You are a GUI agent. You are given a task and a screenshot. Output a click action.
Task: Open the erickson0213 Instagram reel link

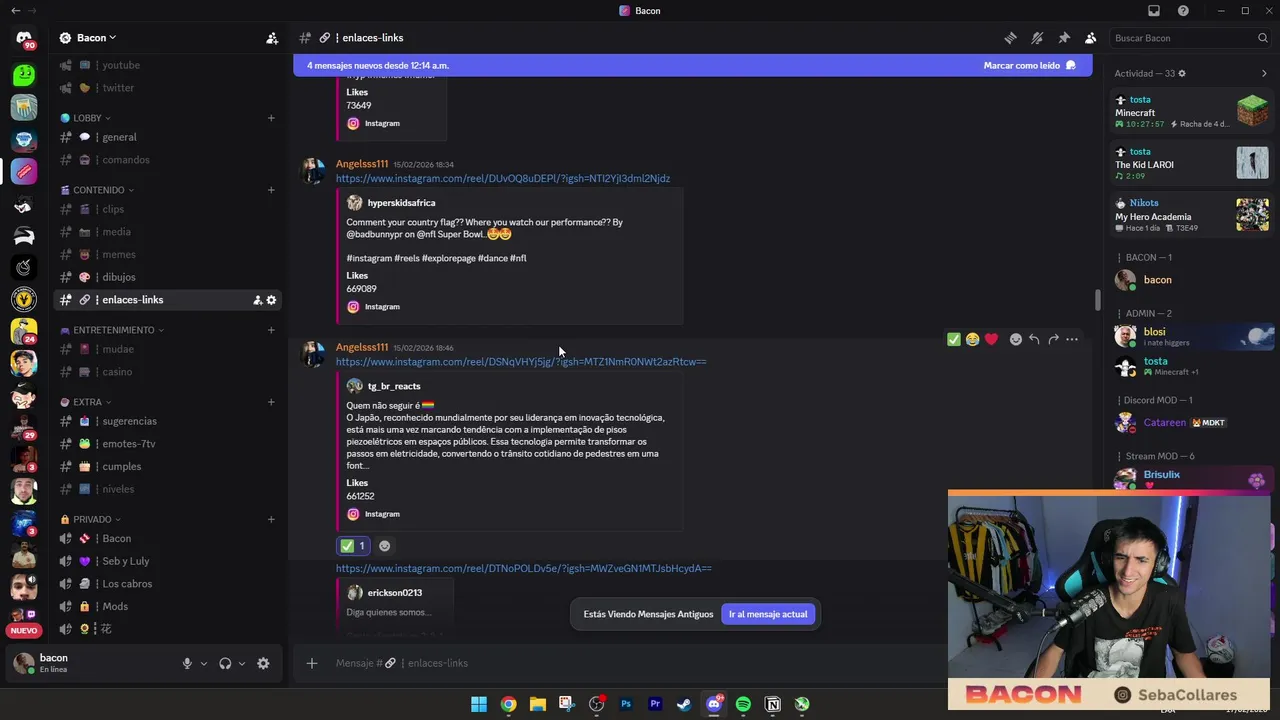524,569
